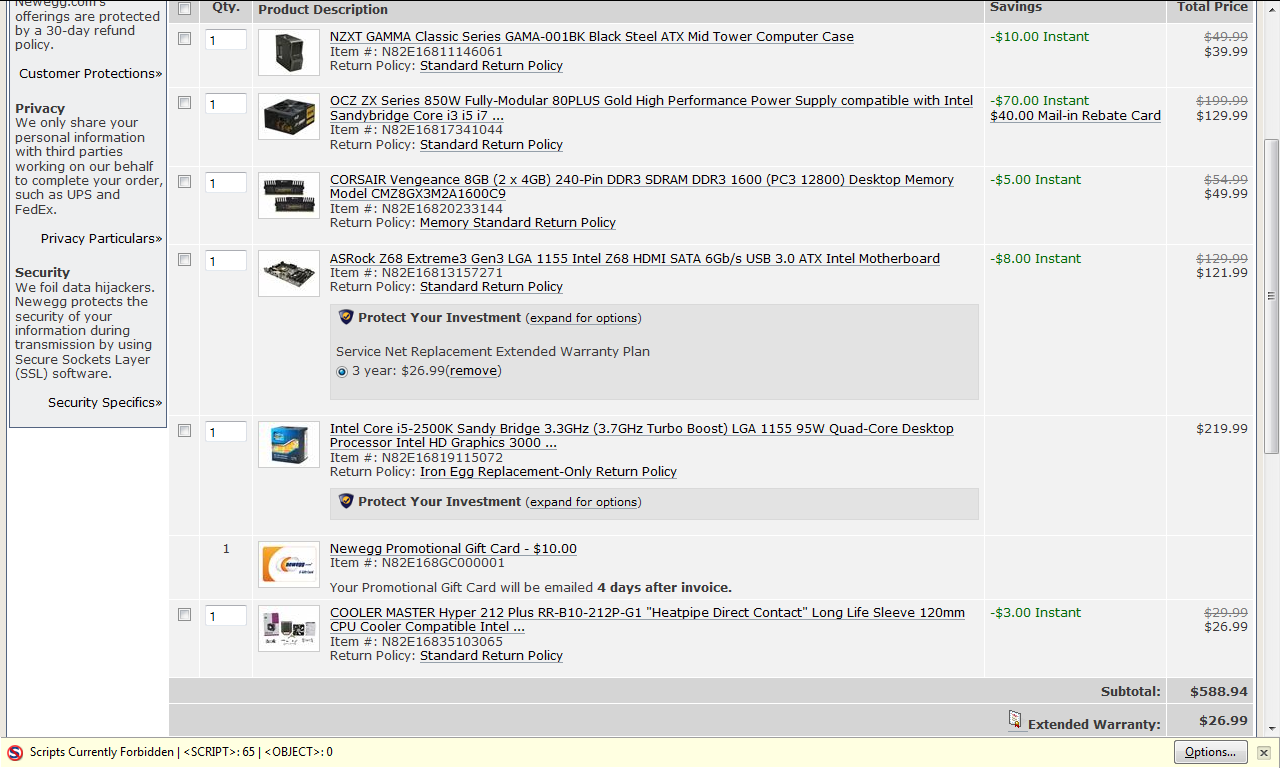Image resolution: width=1280 pixels, height=768 pixels.
Task: Click the Extended Warranty document icon
Action: point(1015,720)
